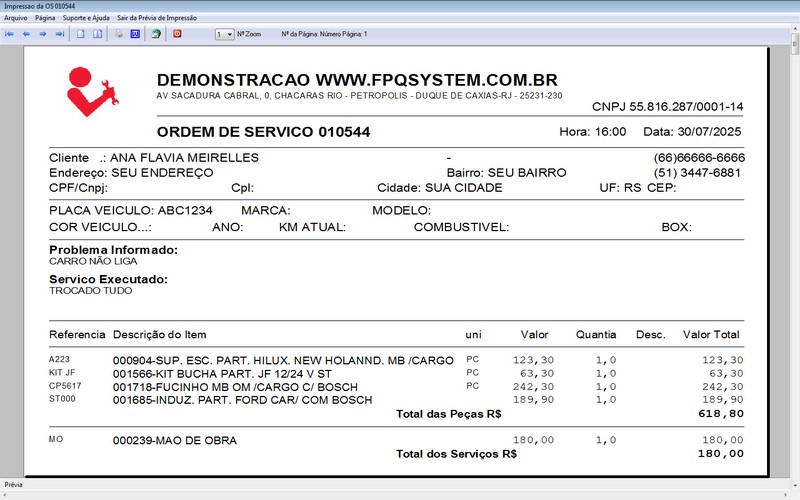Click Total dos Serviços value 180,00
The height and width of the screenshot is (500, 800).
point(721,454)
